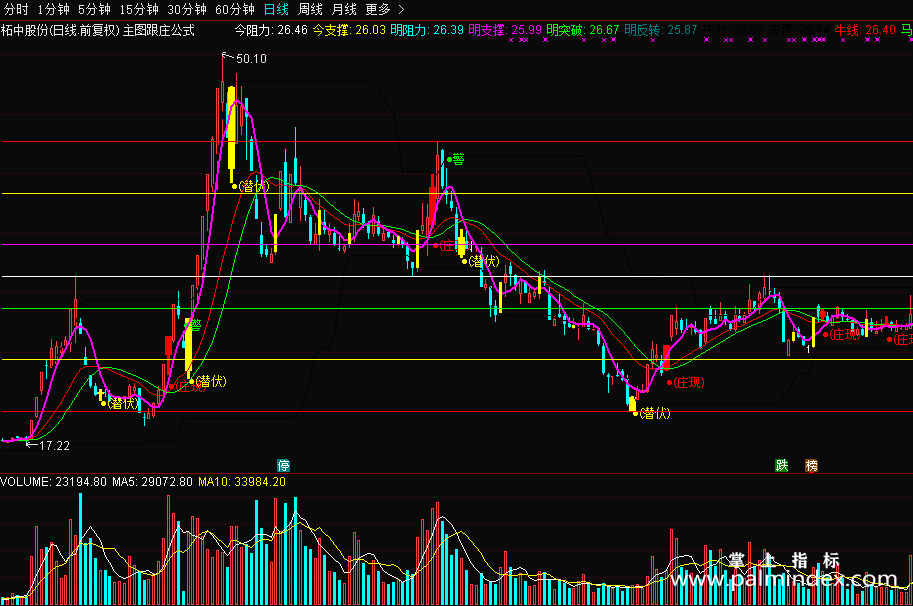Click the 潜伏 signal below the 50.10 peak

point(254,186)
